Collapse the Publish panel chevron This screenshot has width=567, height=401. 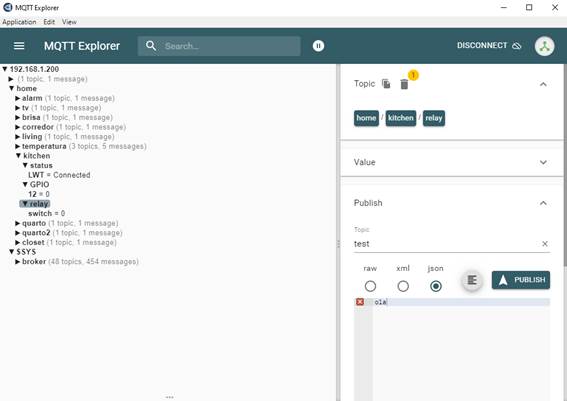[x=543, y=203]
